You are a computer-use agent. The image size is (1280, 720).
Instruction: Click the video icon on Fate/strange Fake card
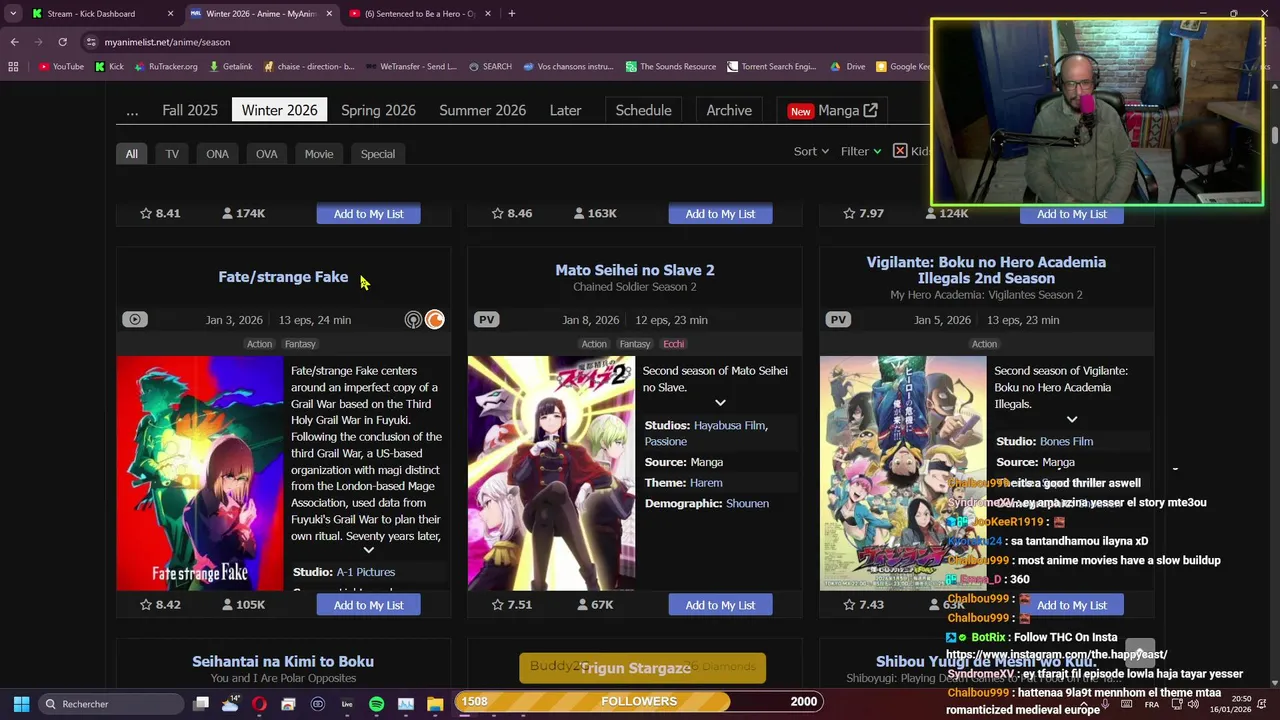135,320
